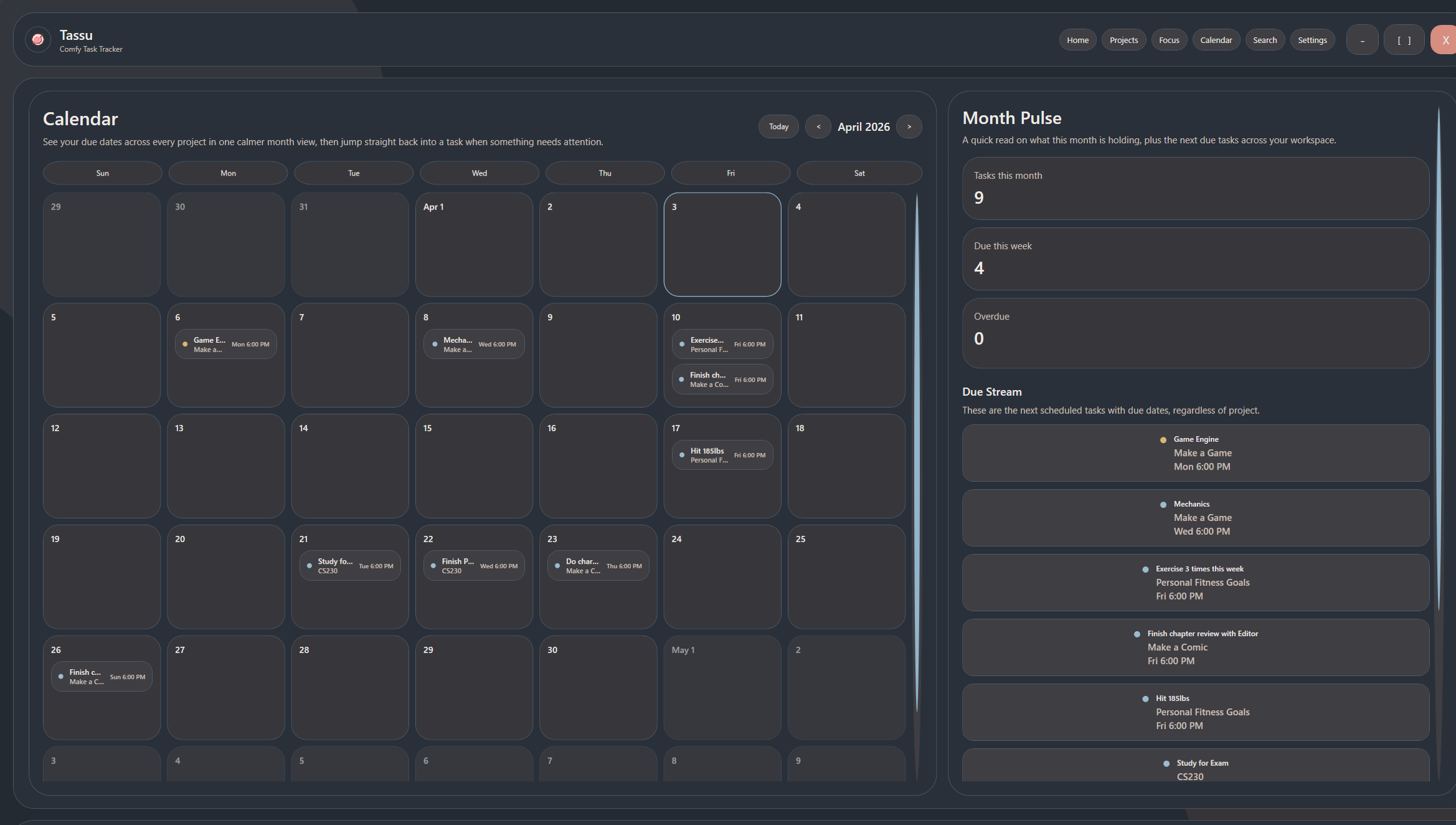
Task: Click the minimize window dash button
Action: pyautogui.click(x=1362, y=40)
